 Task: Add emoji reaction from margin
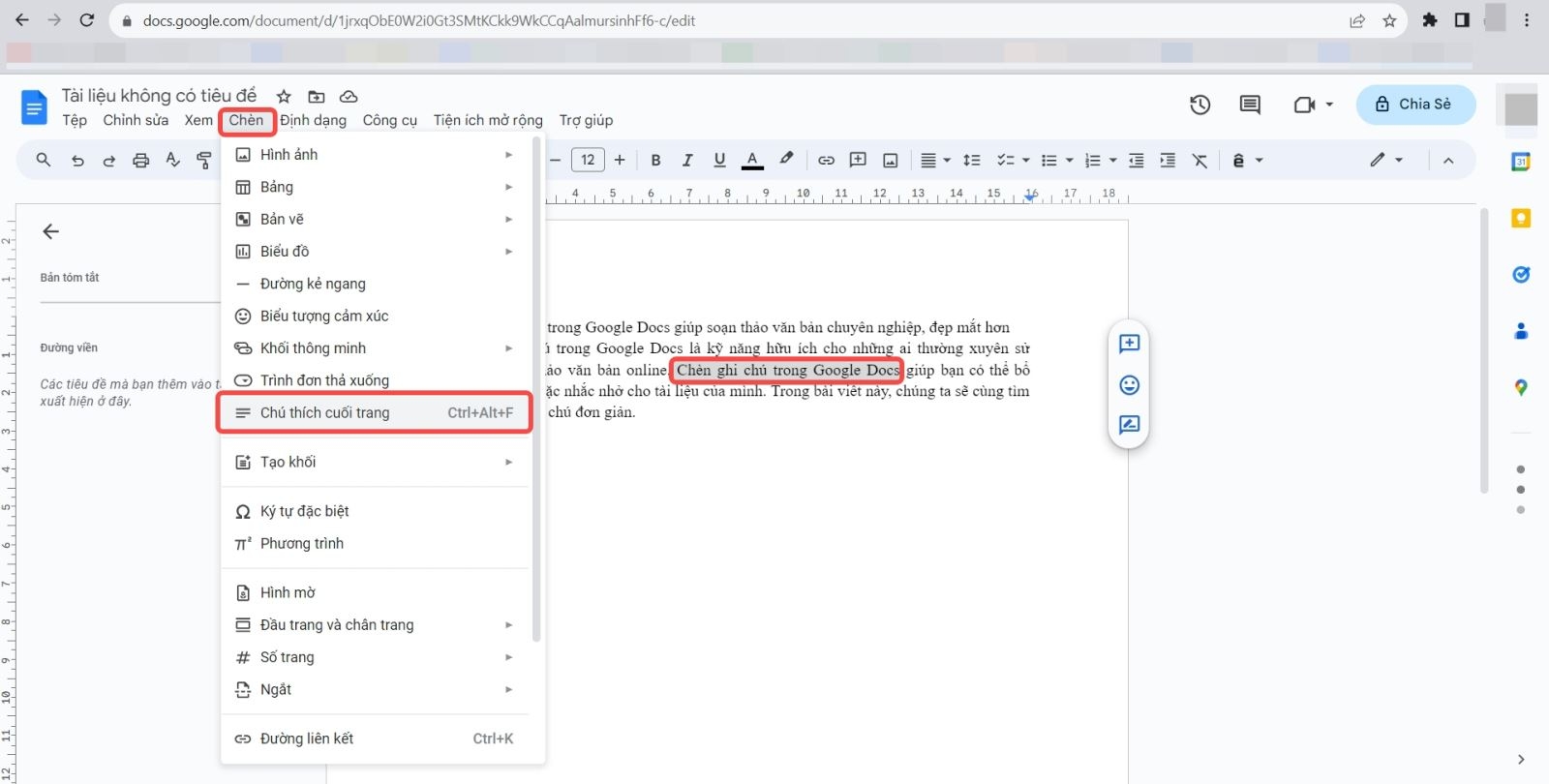(x=1129, y=385)
